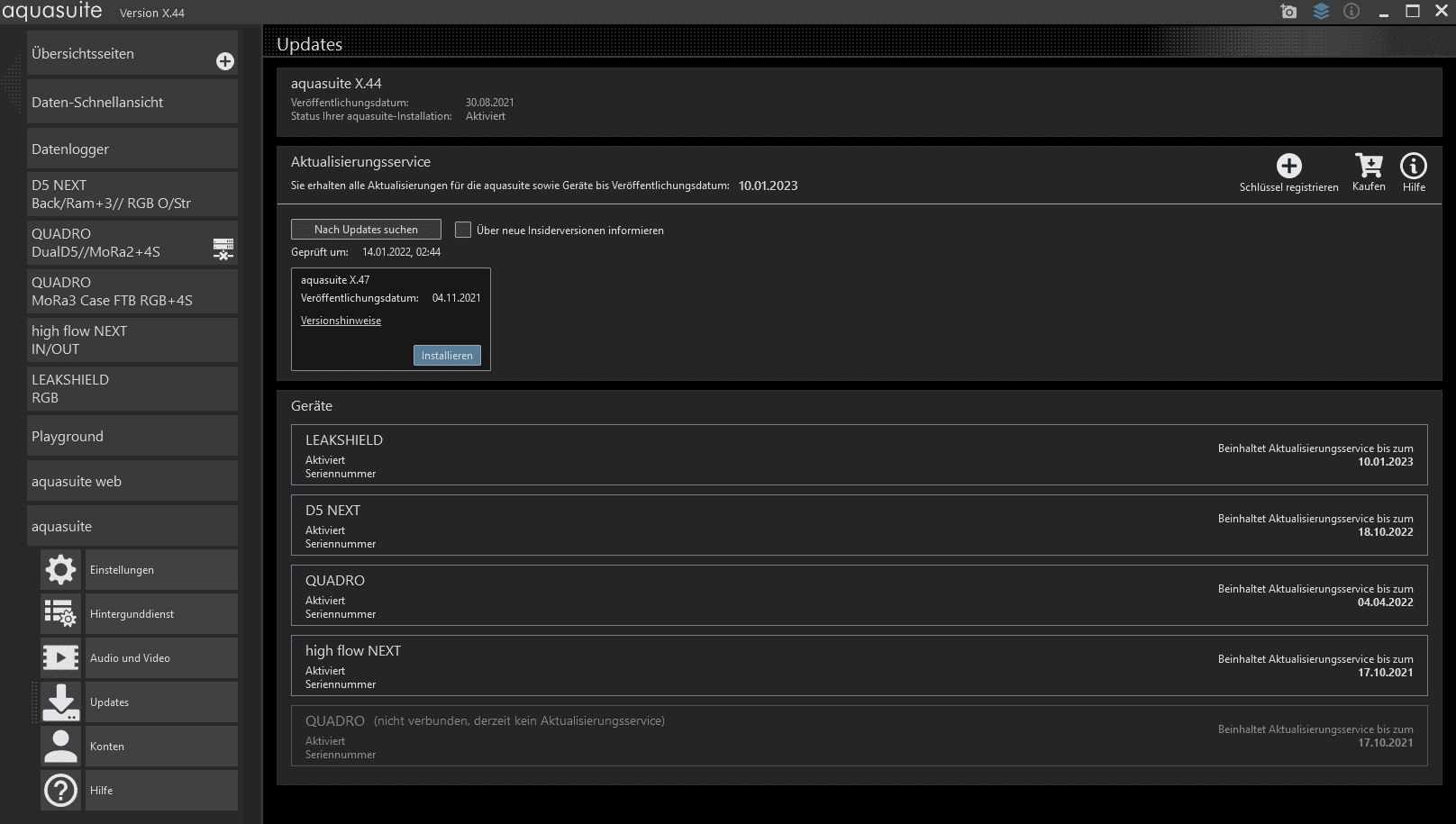The image size is (1456, 824).
Task: Click the release date 04.11.2021
Action: 456,298
